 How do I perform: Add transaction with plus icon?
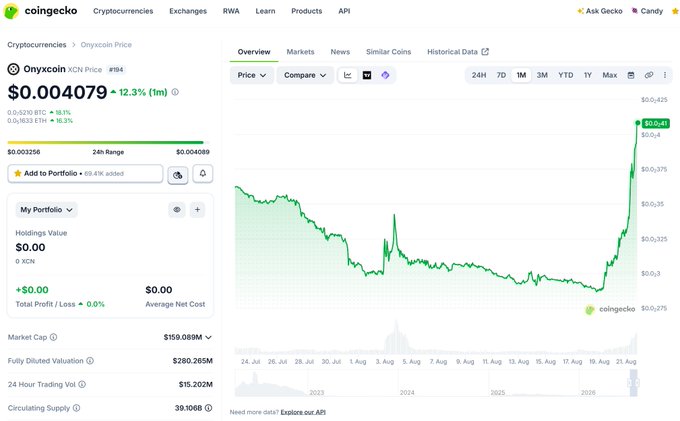coord(197,209)
